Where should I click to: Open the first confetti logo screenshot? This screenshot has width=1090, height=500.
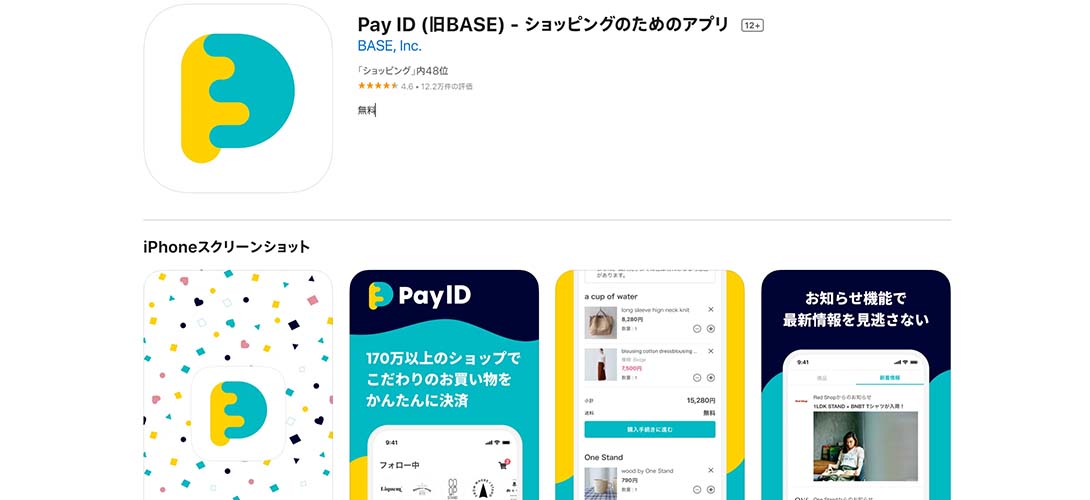(x=238, y=385)
